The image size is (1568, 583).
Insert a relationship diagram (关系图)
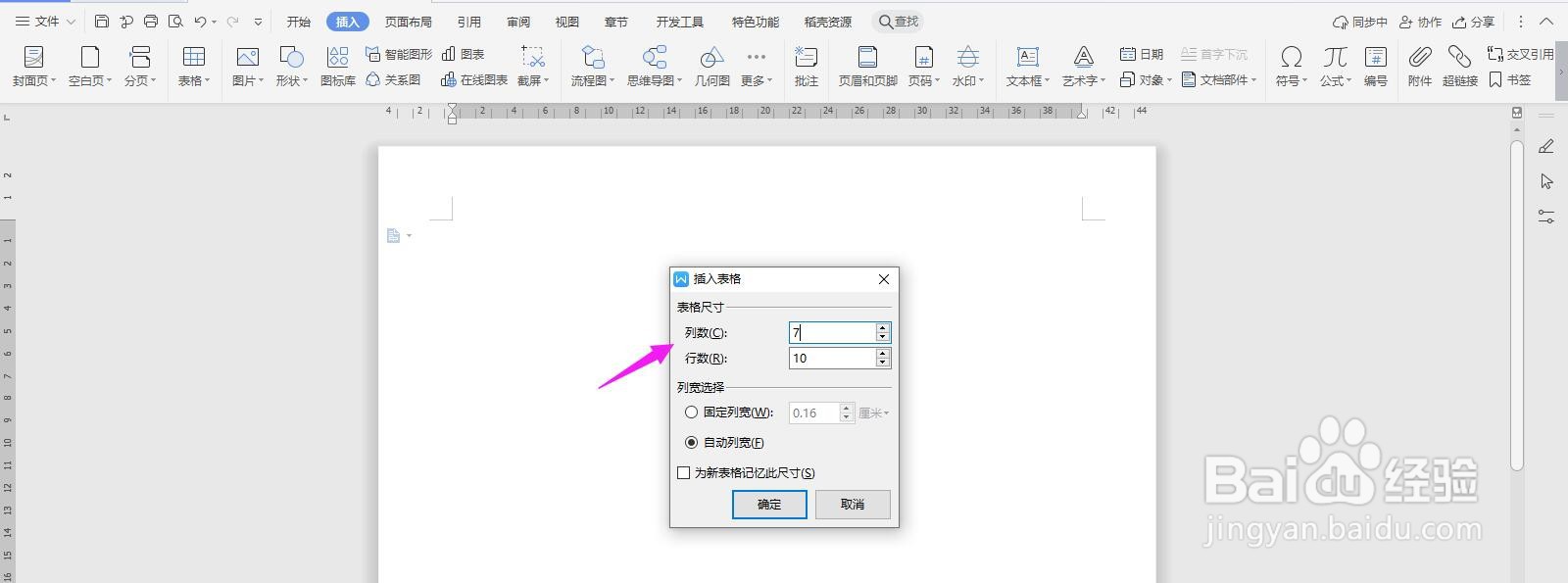[x=393, y=79]
